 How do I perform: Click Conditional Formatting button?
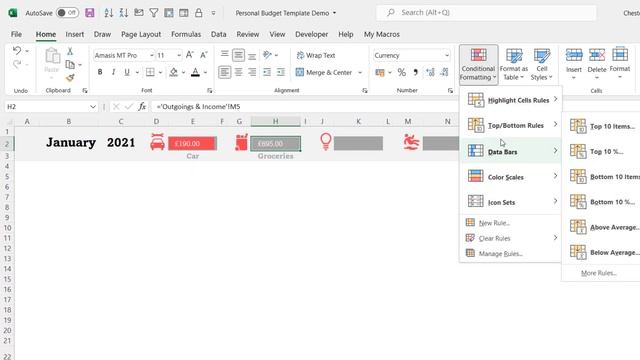point(478,64)
